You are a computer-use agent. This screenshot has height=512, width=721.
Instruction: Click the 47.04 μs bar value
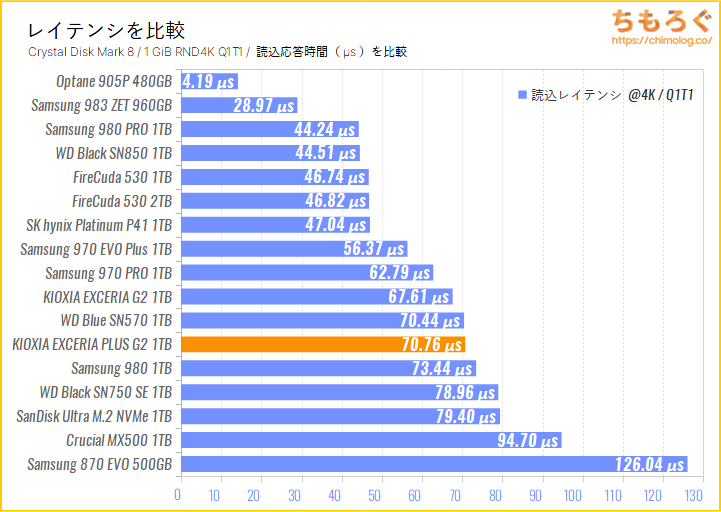336,225
